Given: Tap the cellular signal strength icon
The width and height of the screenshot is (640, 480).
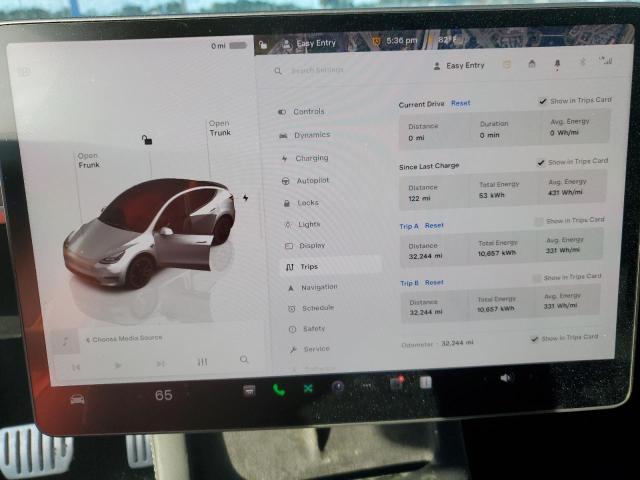Looking at the screenshot, I should [x=606, y=60].
